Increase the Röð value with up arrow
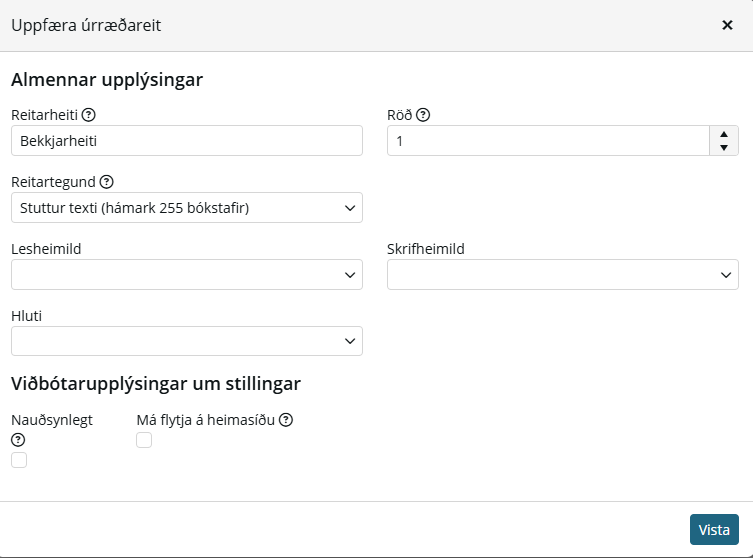The image size is (753, 558). tap(724, 134)
